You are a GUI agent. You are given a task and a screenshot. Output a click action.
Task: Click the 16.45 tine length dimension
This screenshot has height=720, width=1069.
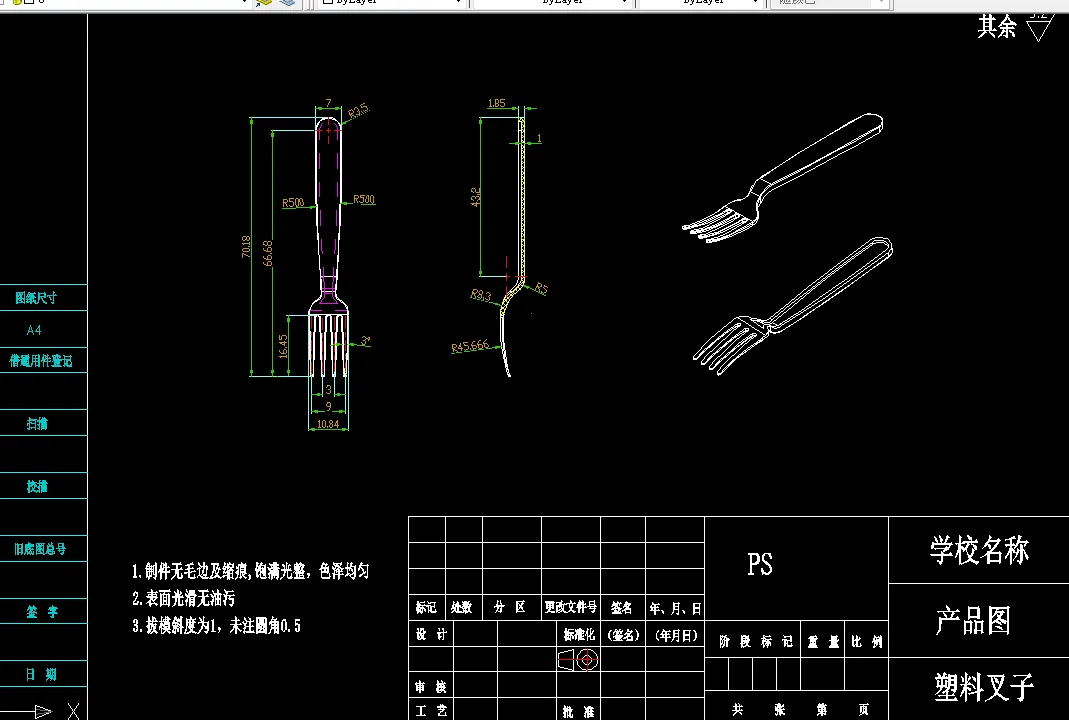click(x=284, y=346)
